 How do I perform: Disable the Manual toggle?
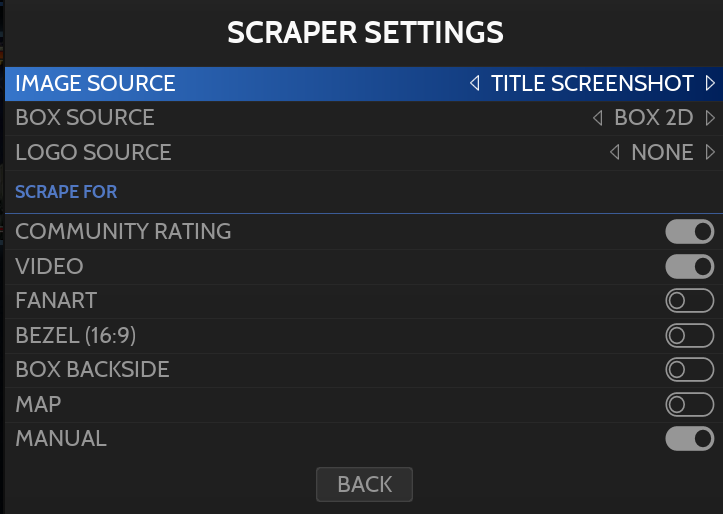690,439
